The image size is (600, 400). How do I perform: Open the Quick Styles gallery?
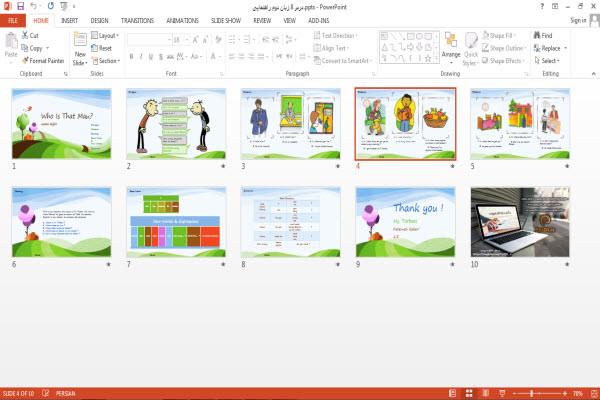click(471, 49)
